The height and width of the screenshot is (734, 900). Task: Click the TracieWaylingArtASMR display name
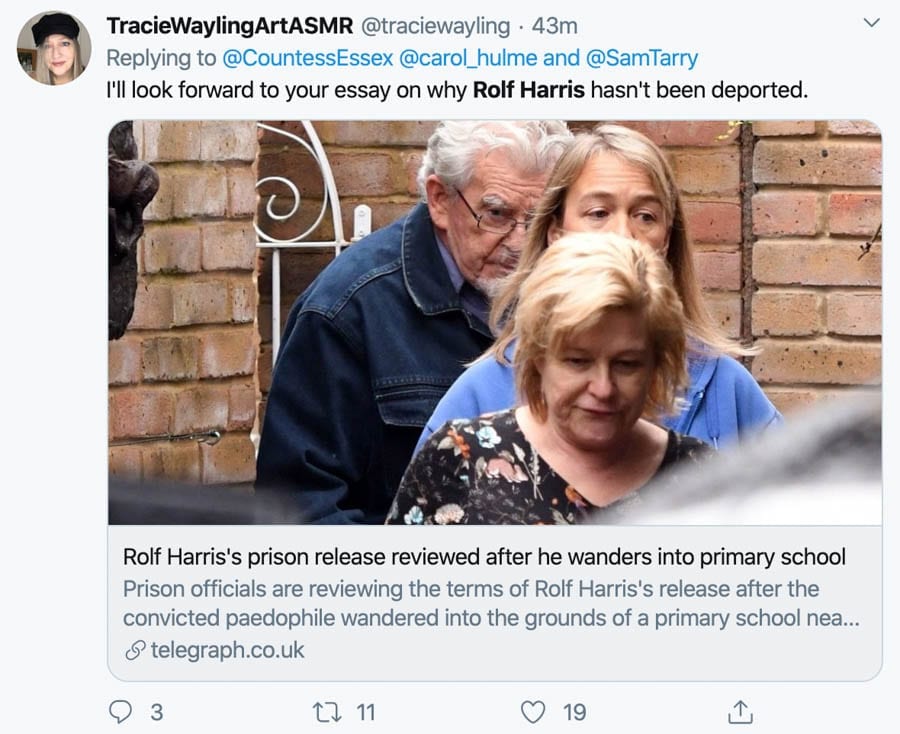click(229, 25)
